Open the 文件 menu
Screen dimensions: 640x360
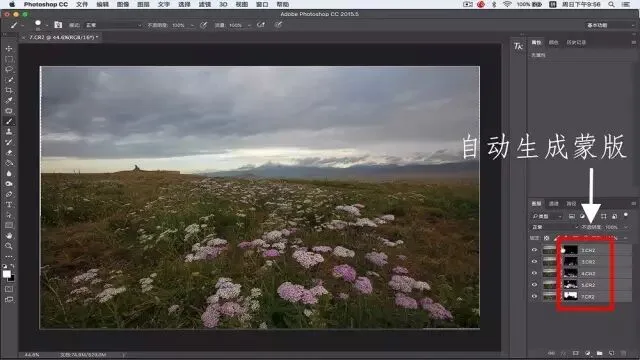pos(82,4)
